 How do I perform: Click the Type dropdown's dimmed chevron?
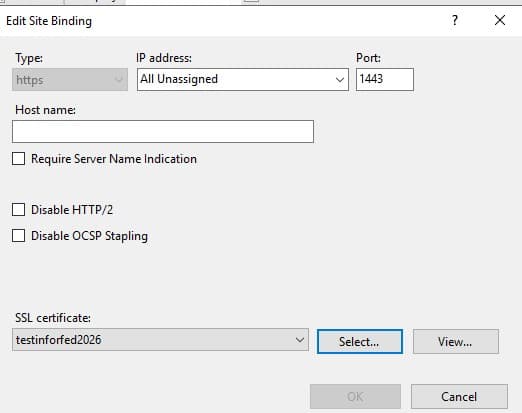coord(119,80)
